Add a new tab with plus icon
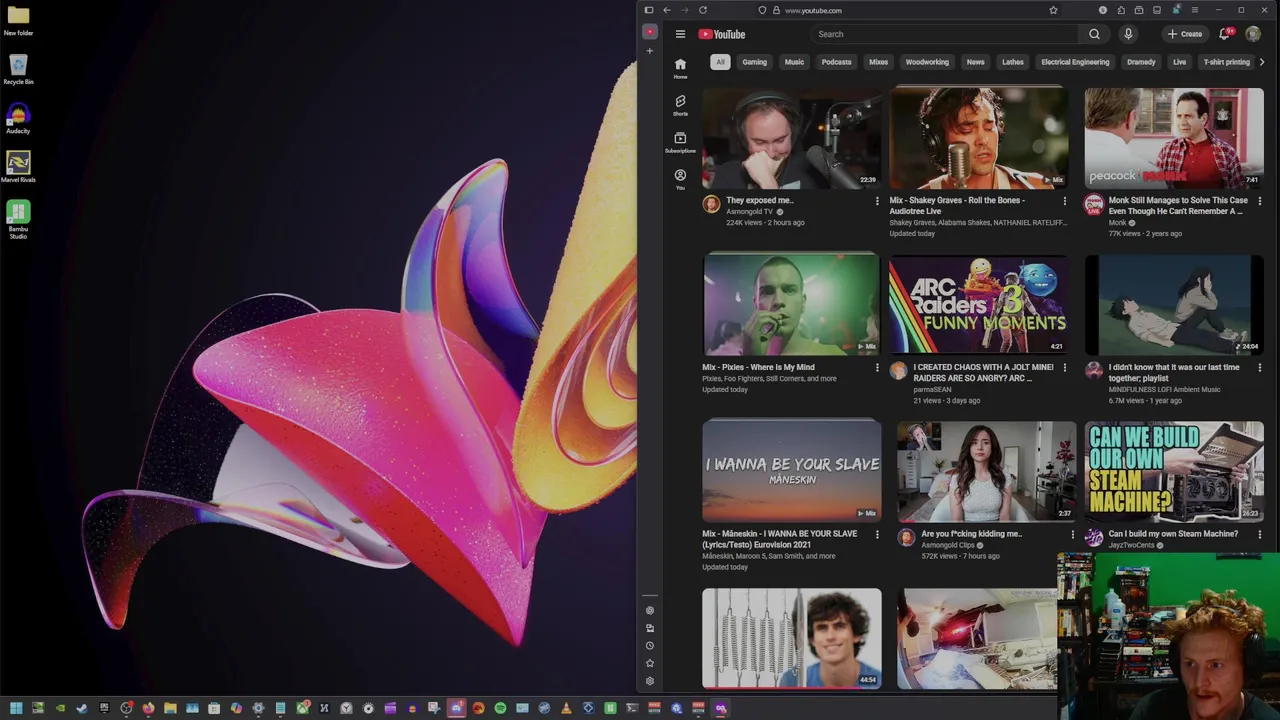 pyautogui.click(x=650, y=51)
